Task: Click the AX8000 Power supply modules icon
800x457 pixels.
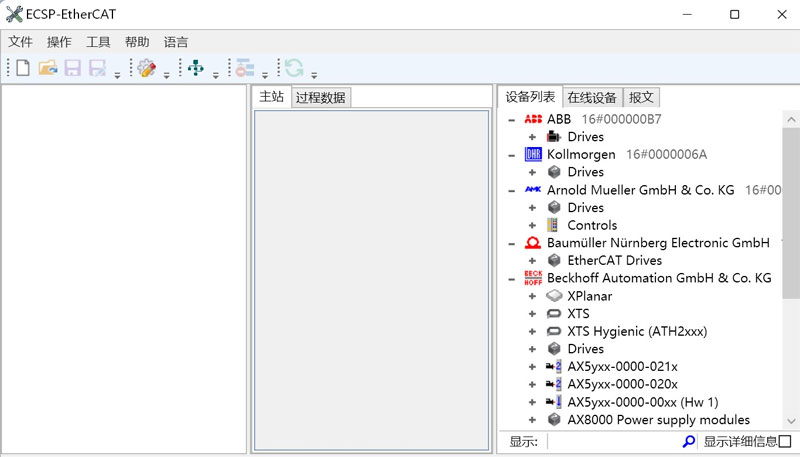Action: (554, 419)
